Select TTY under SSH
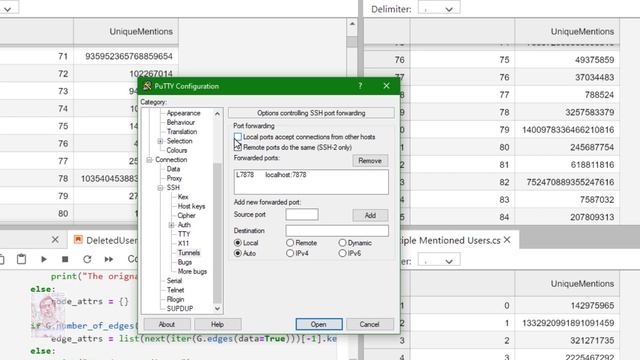The image size is (640, 360). 184,234
